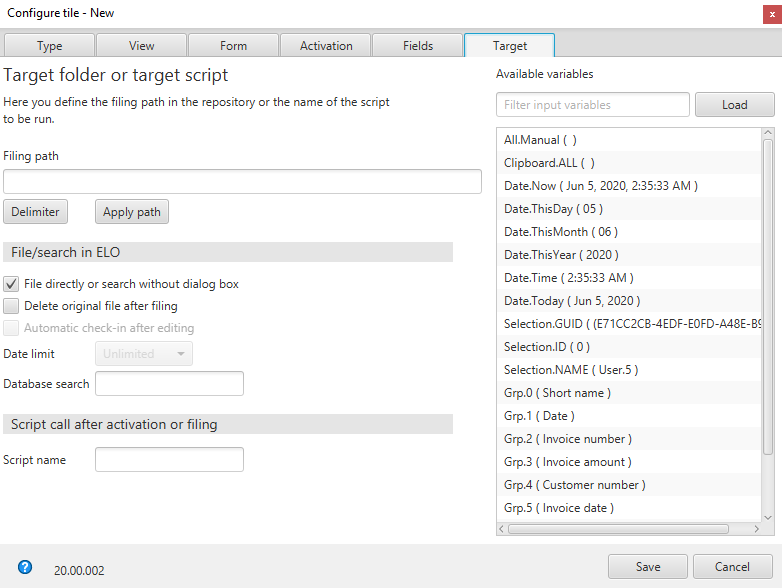This screenshot has height=588, width=782.
Task: Select the Selection.GUID variable
Action: pos(629,324)
